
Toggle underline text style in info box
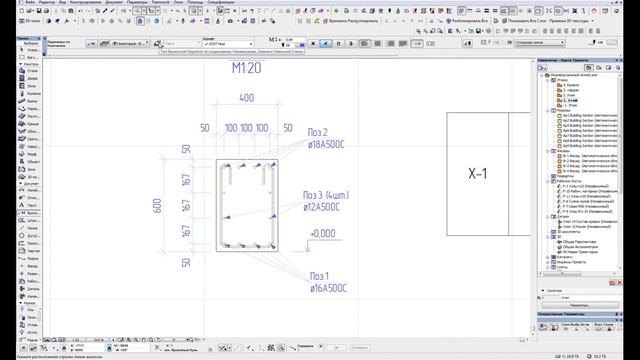pos(338,43)
